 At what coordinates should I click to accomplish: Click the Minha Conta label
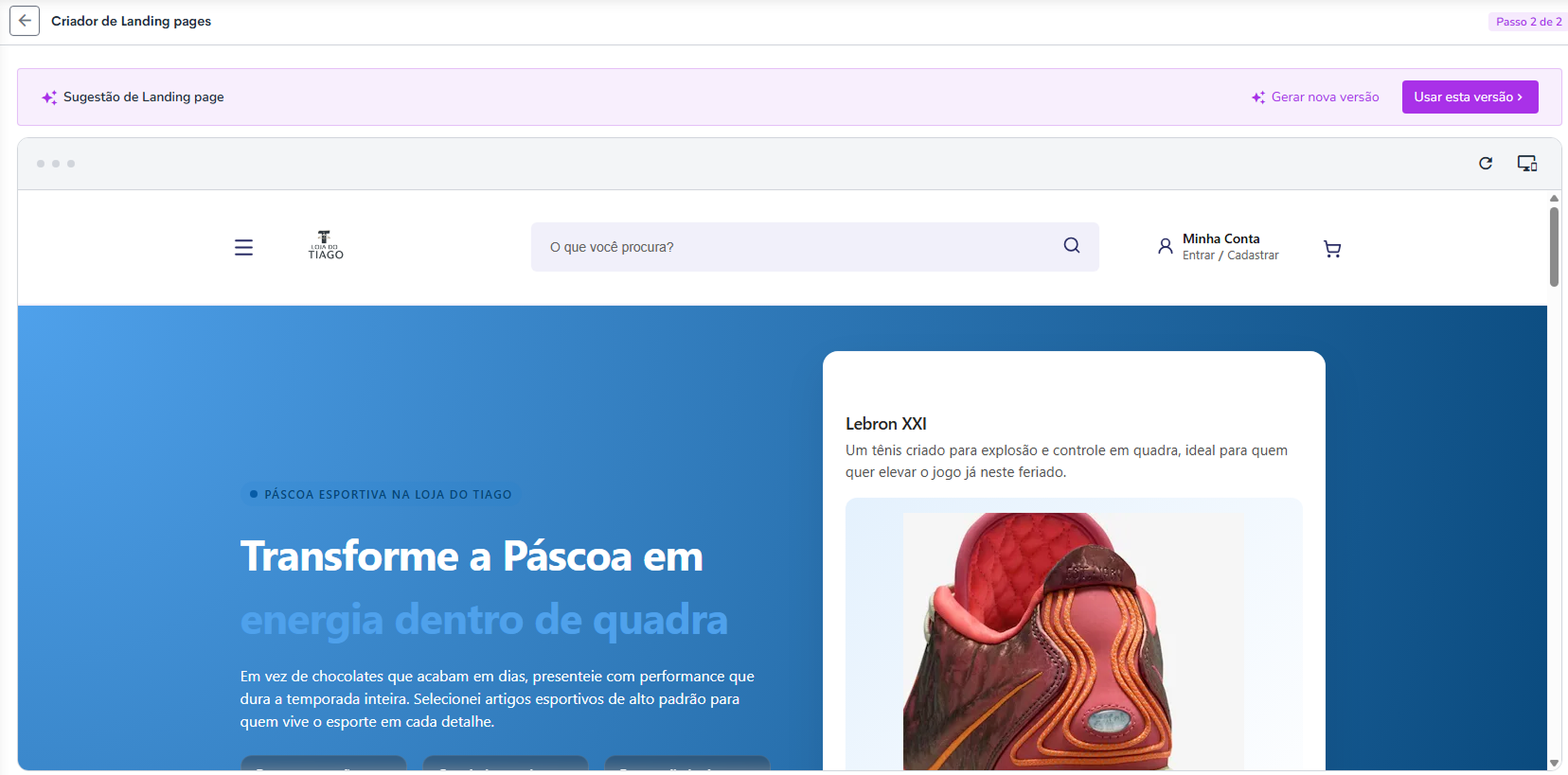point(1221,238)
